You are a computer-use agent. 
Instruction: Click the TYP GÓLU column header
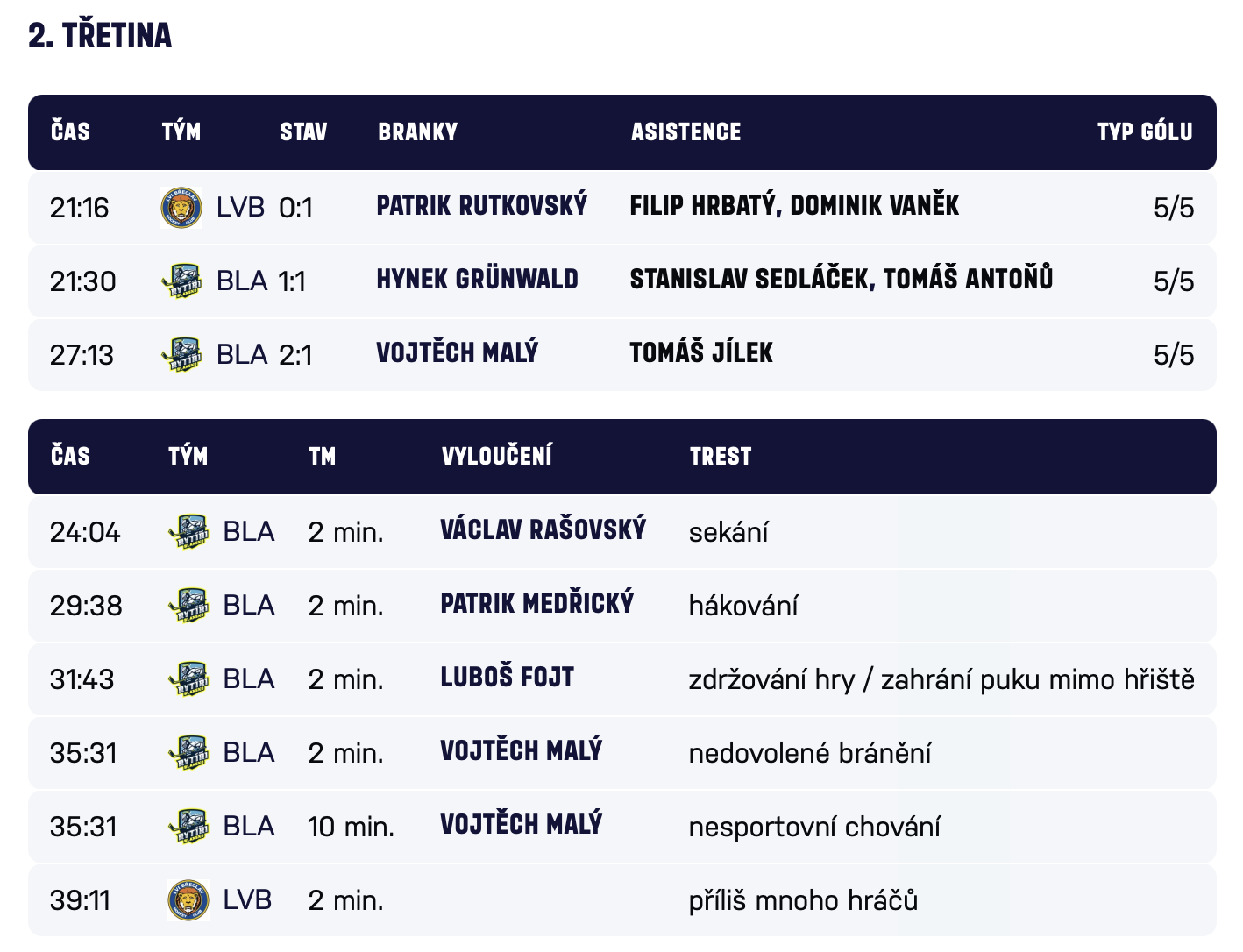[x=1144, y=132]
